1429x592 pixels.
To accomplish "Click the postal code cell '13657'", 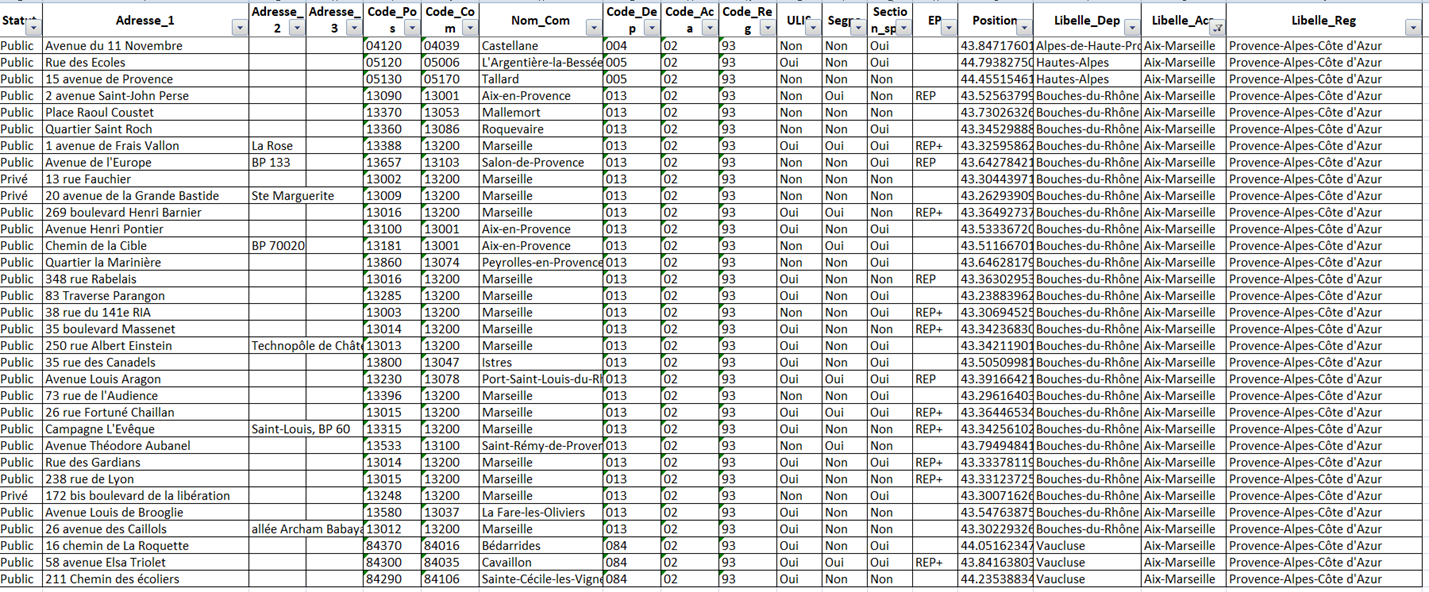I will (392, 162).
